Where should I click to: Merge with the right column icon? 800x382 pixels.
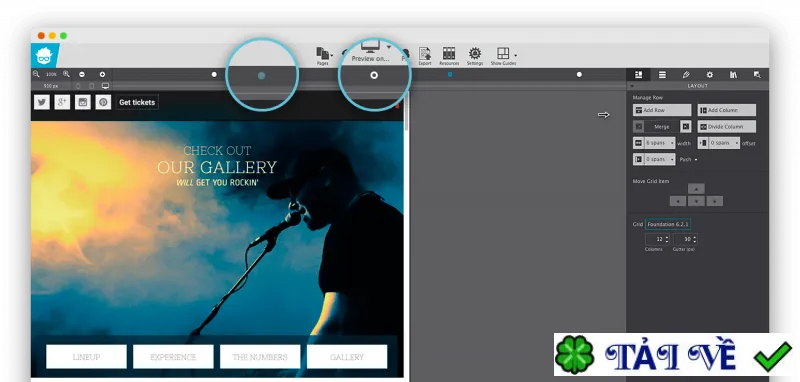pos(686,126)
